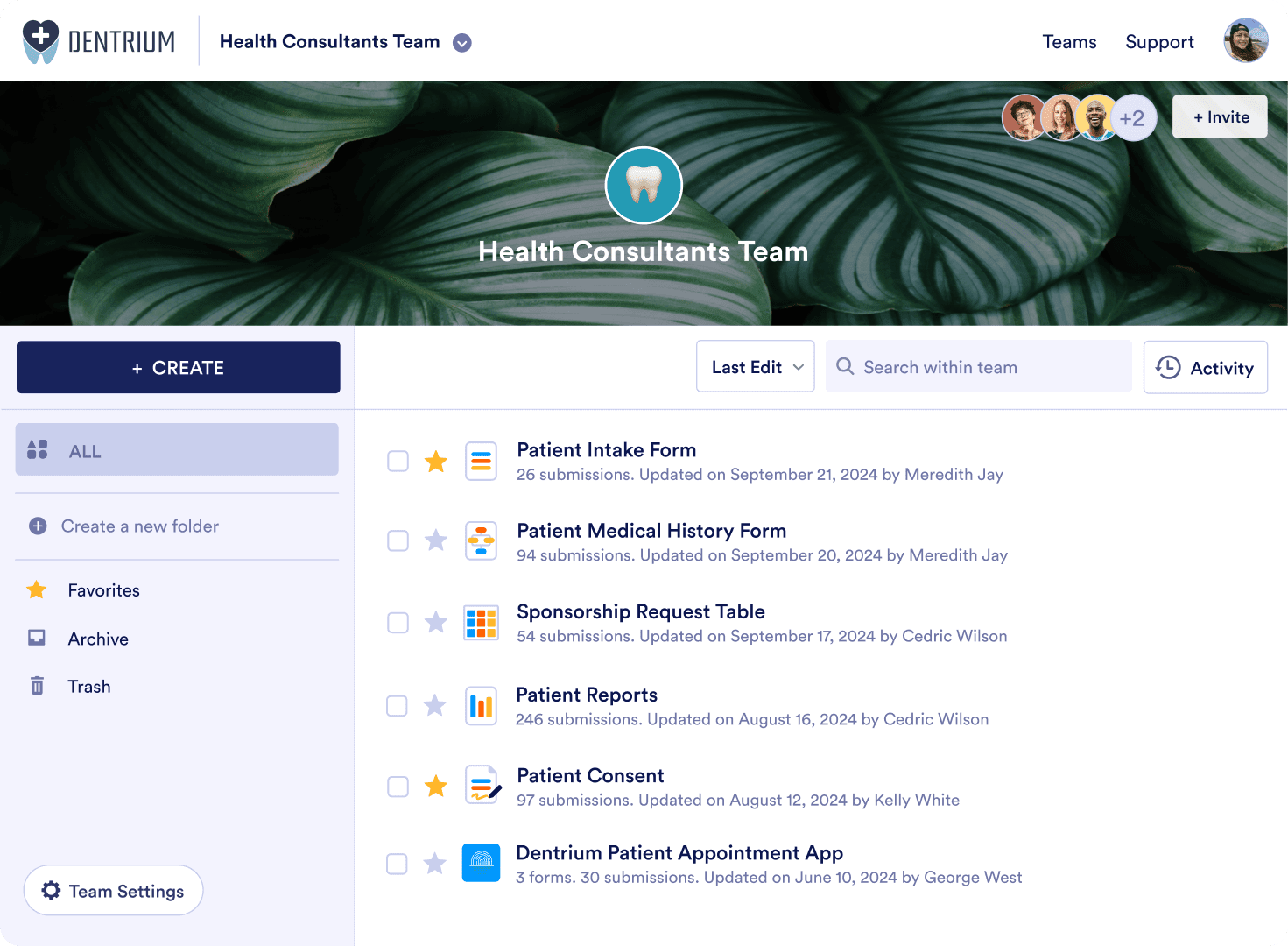Go to the Support page
This screenshot has width=1288, height=946.
click(x=1159, y=42)
